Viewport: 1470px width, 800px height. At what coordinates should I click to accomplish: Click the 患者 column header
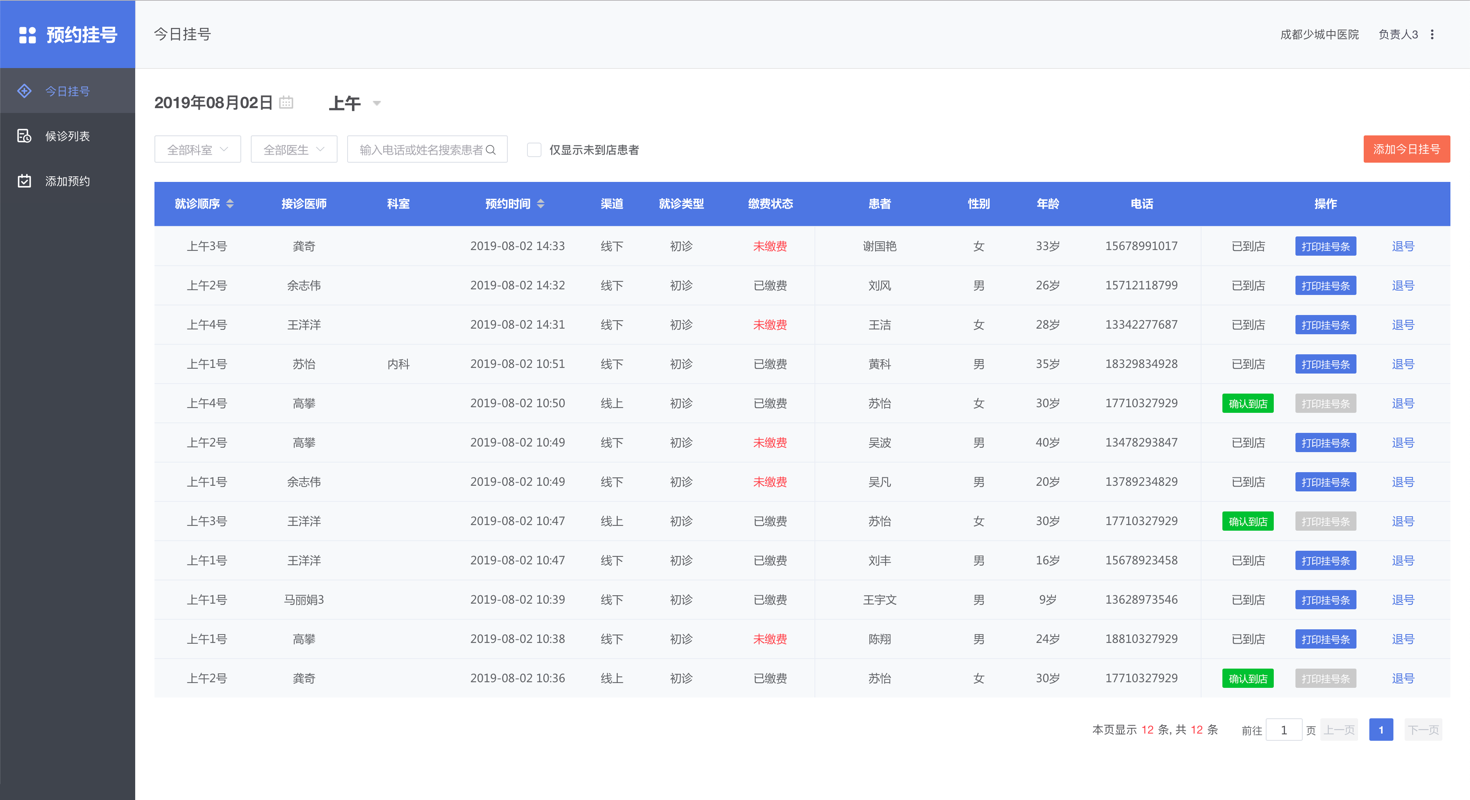click(x=880, y=204)
